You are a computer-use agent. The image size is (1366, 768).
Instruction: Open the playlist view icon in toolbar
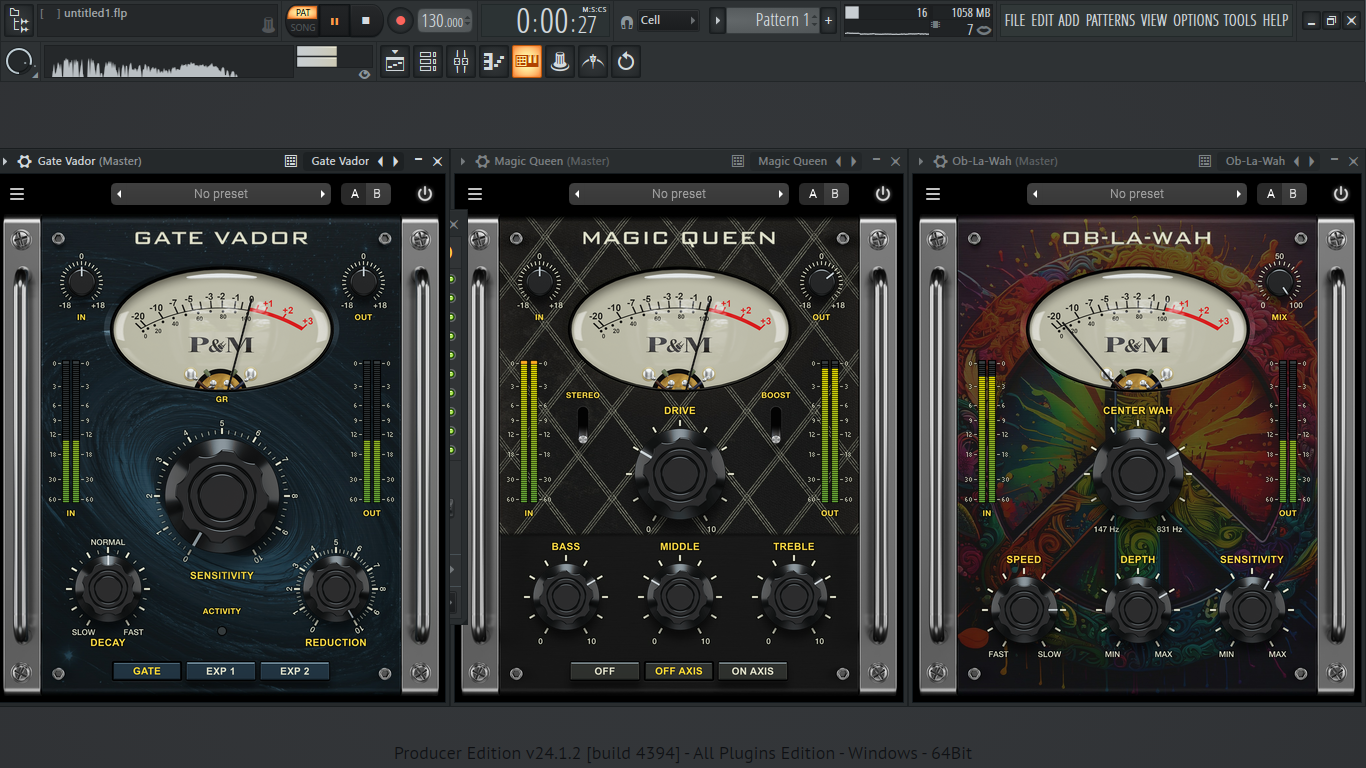click(x=395, y=62)
